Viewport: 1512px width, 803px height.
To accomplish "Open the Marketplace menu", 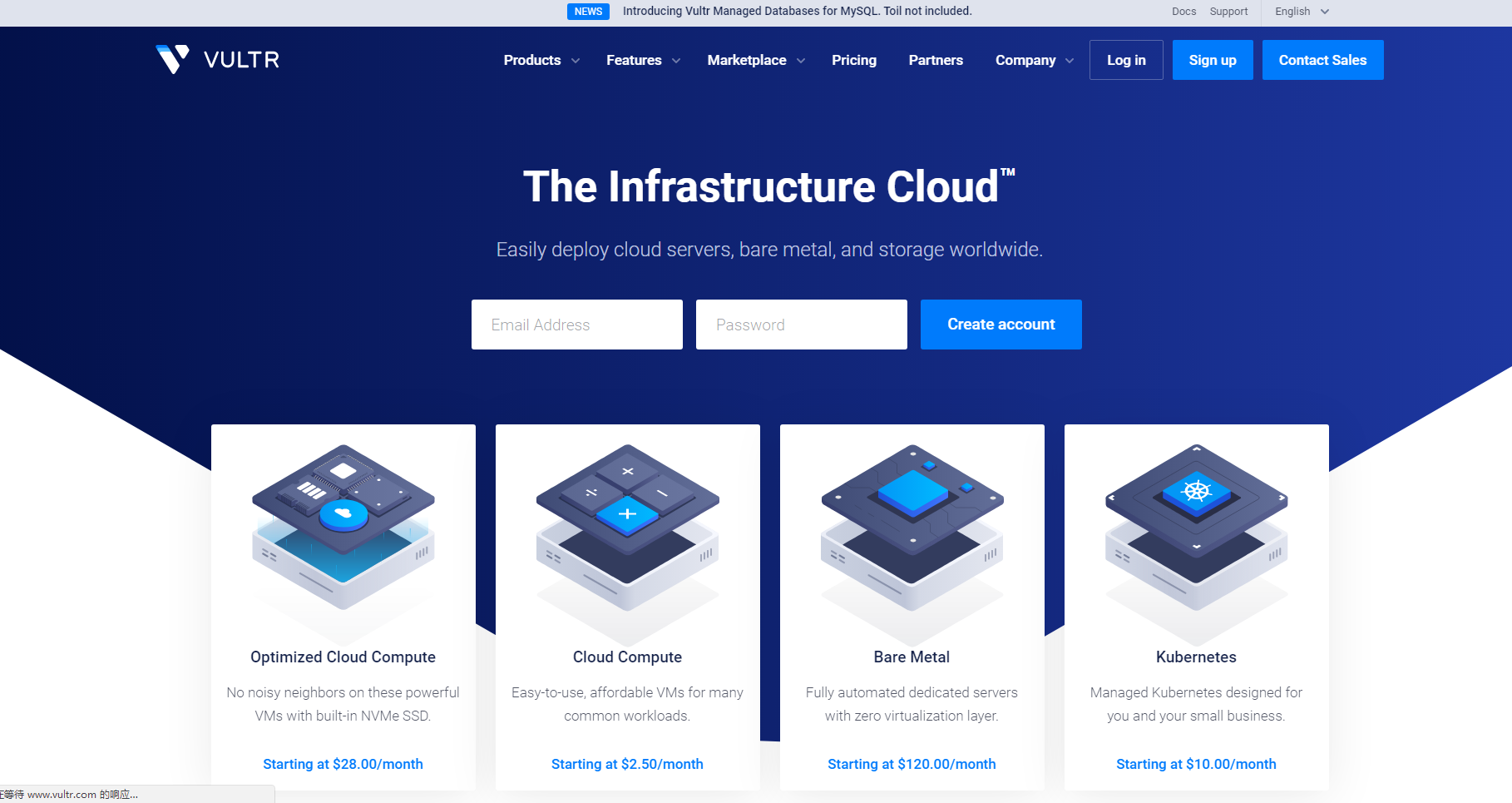I will tap(747, 60).
